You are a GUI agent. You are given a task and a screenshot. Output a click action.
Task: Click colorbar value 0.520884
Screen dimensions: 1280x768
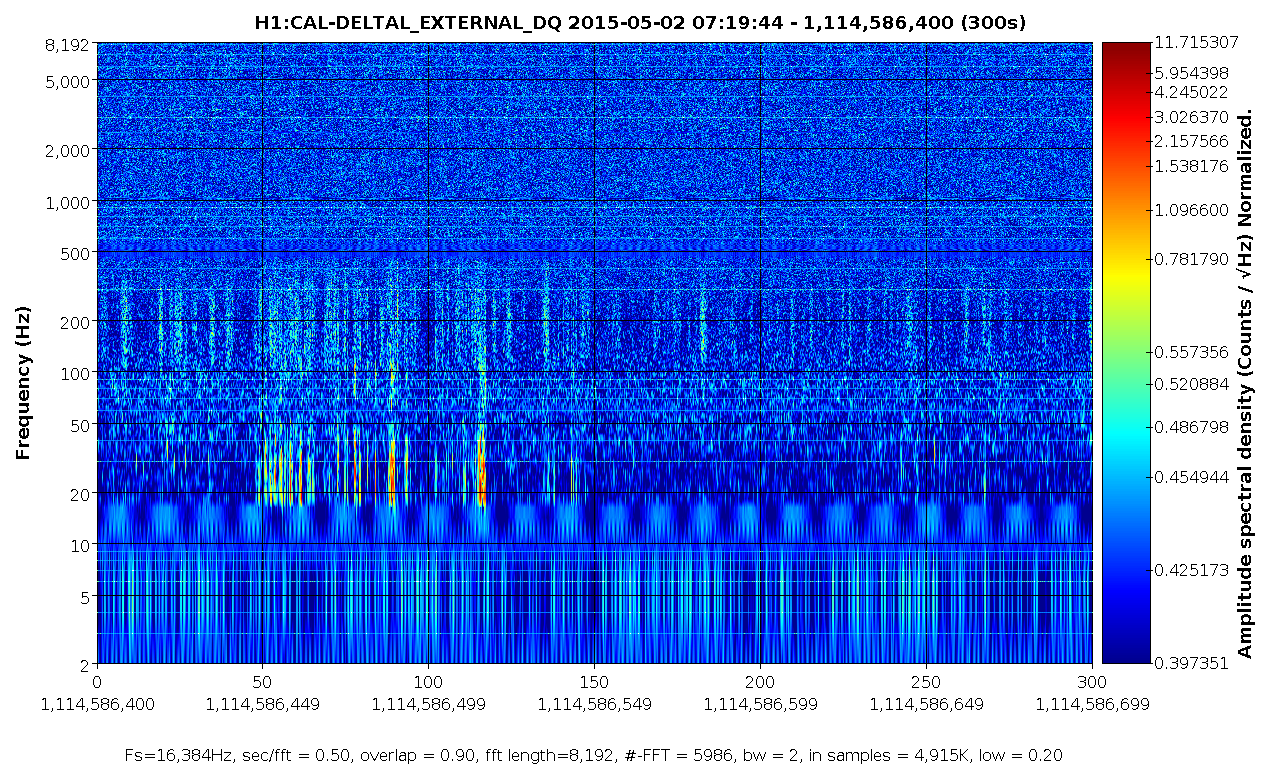[x=1191, y=384]
